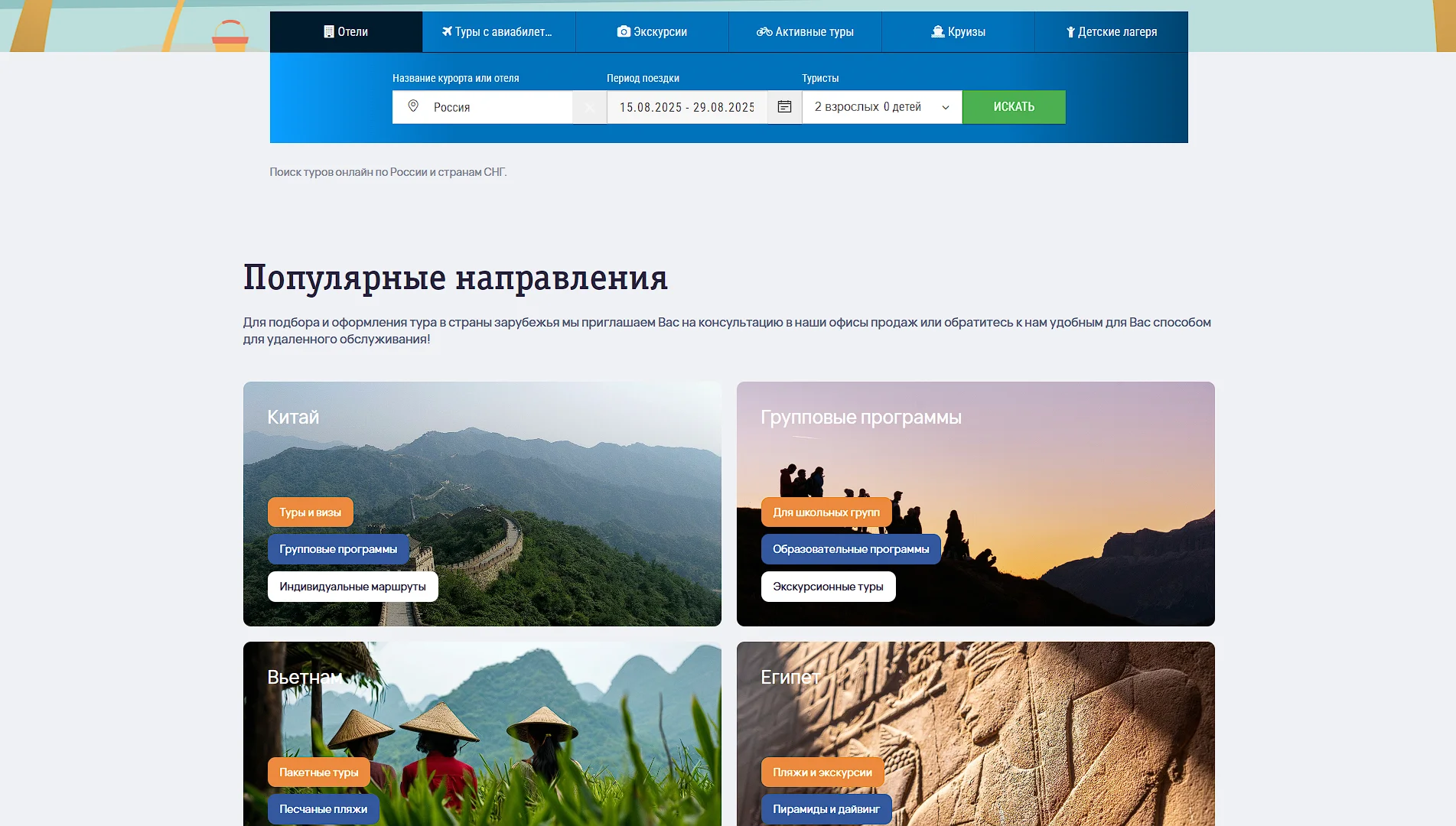Open Экскурсионные туры group programs
The width and height of the screenshot is (1456, 826).
(828, 587)
